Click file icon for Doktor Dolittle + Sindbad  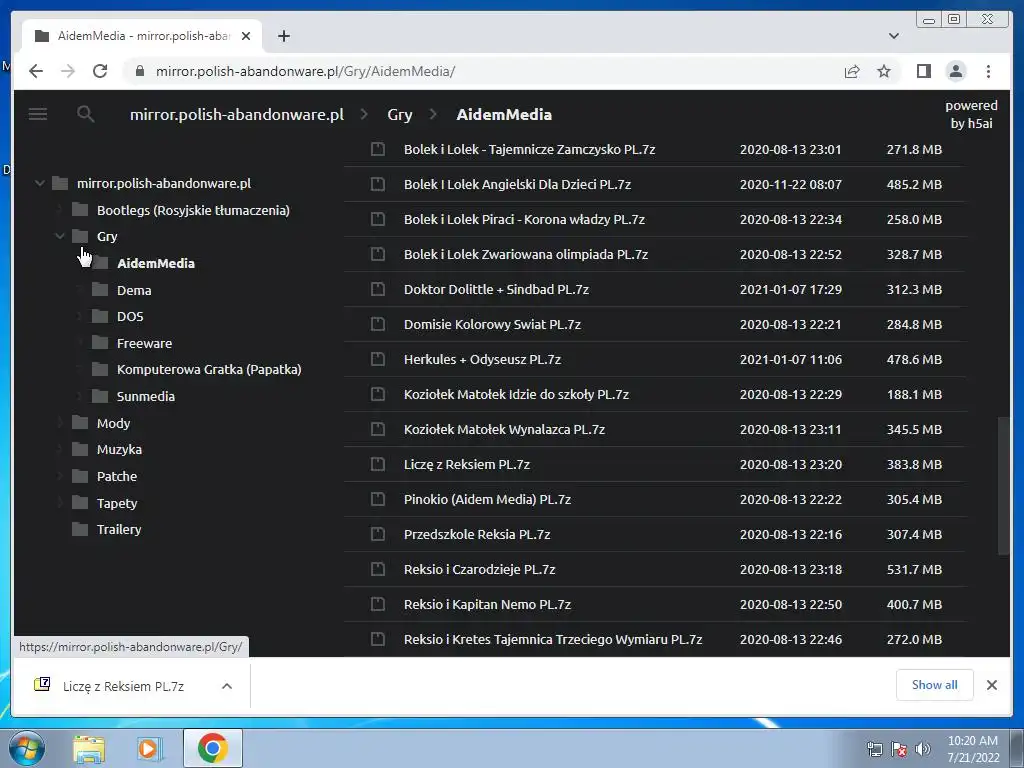click(377, 289)
